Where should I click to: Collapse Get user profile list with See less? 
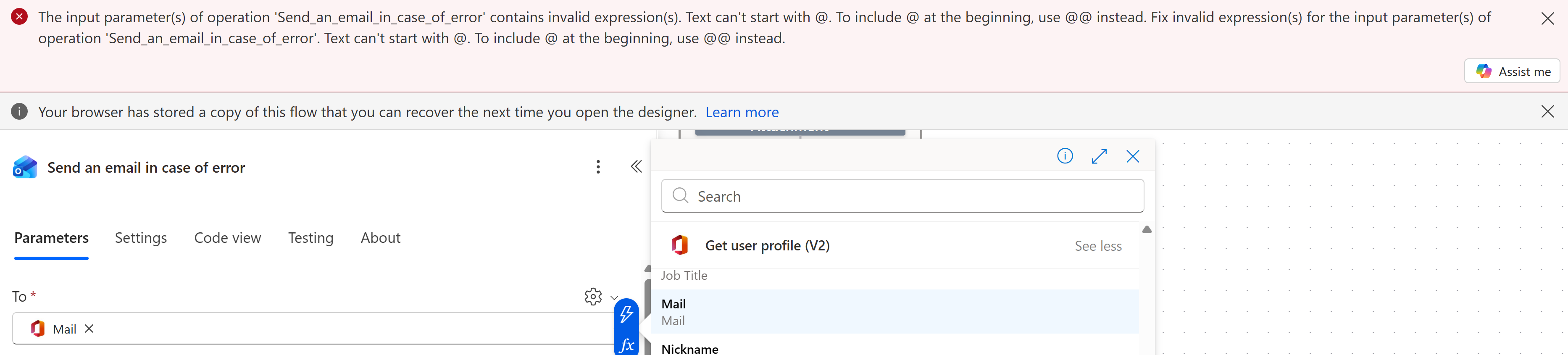[1097, 246]
